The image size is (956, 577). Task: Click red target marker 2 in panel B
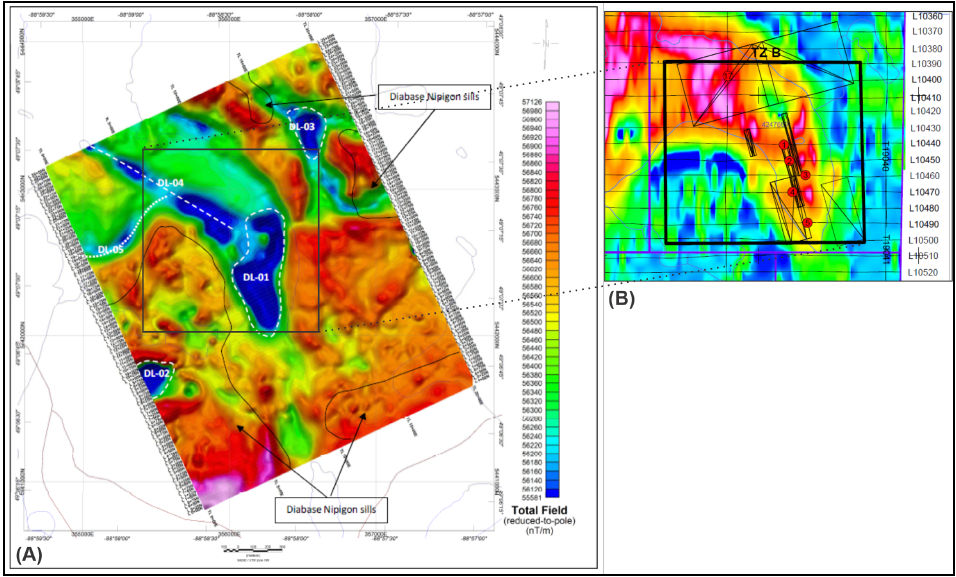coord(789,161)
